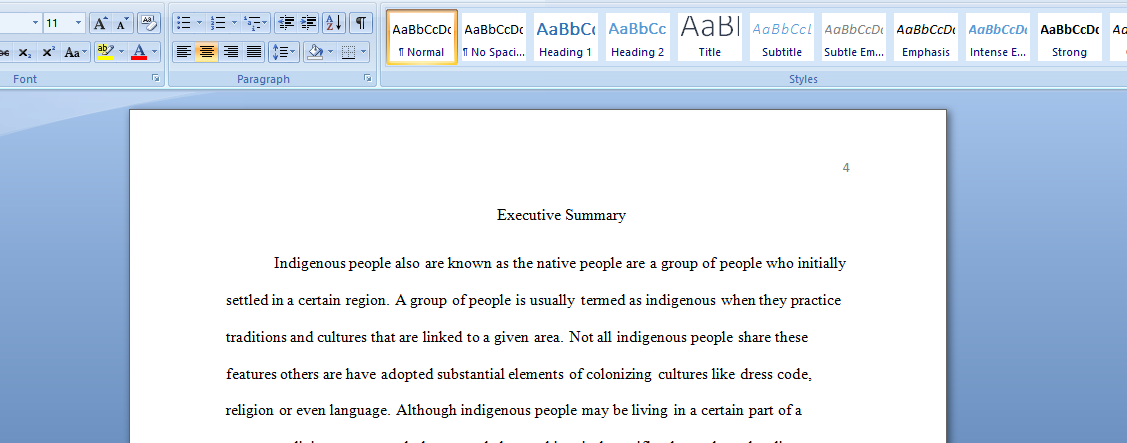
Task: Click the line starting 'features others are have'
Action: [x=519, y=375]
